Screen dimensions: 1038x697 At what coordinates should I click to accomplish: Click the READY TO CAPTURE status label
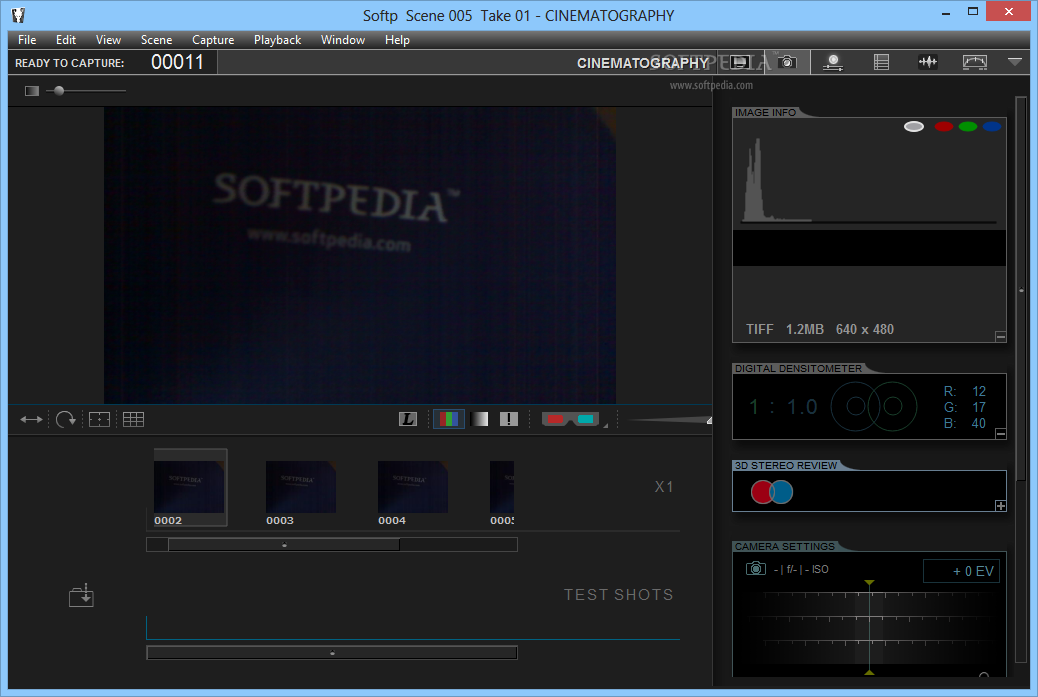click(70, 63)
